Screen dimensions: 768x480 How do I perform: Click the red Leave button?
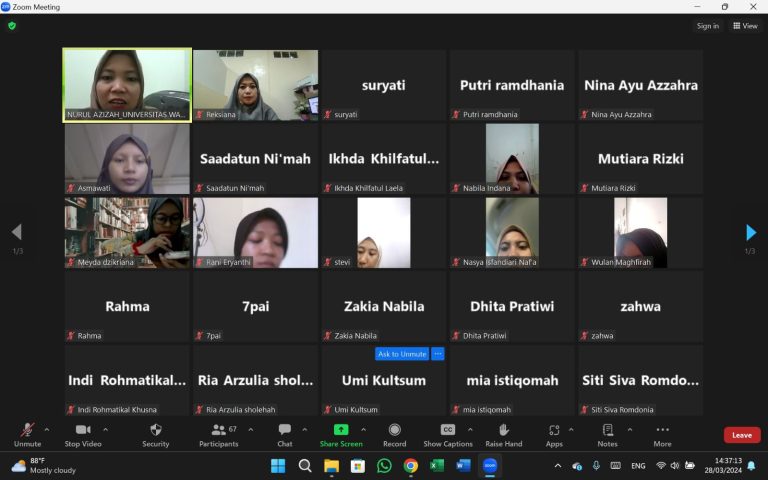click(742, 435)
